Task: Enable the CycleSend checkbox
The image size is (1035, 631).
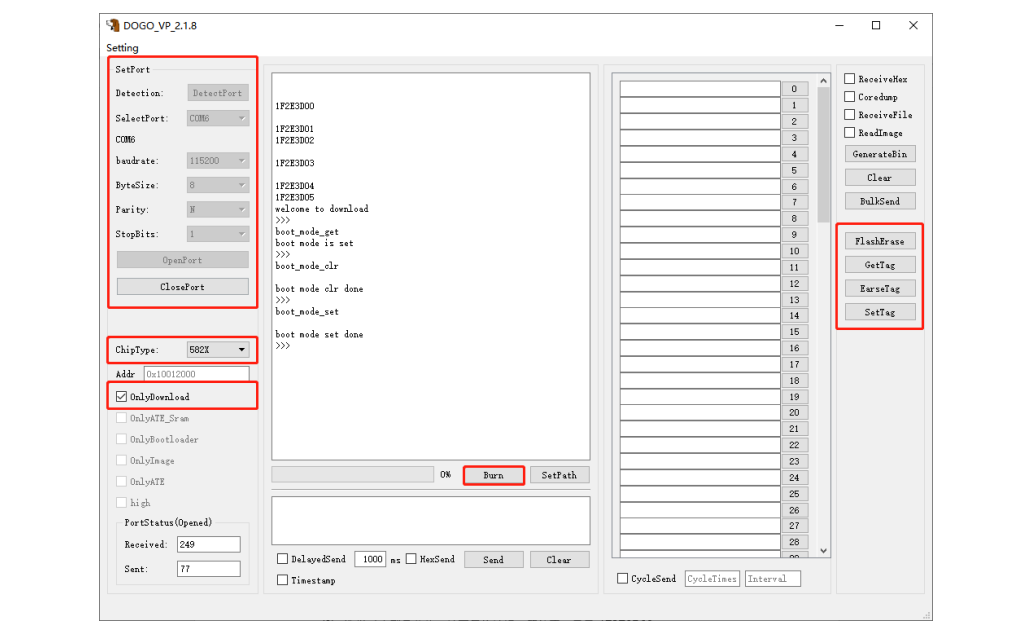Action: pos(622,578)
